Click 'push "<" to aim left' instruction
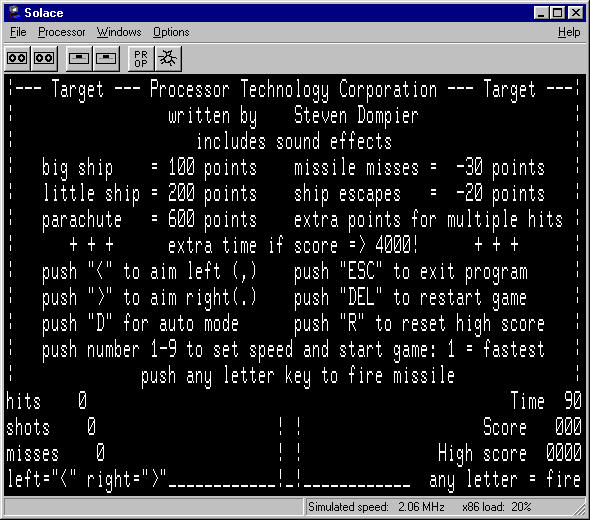Viewport: 590px width, 520px height. pyautogui.click(x=149, y=271)
